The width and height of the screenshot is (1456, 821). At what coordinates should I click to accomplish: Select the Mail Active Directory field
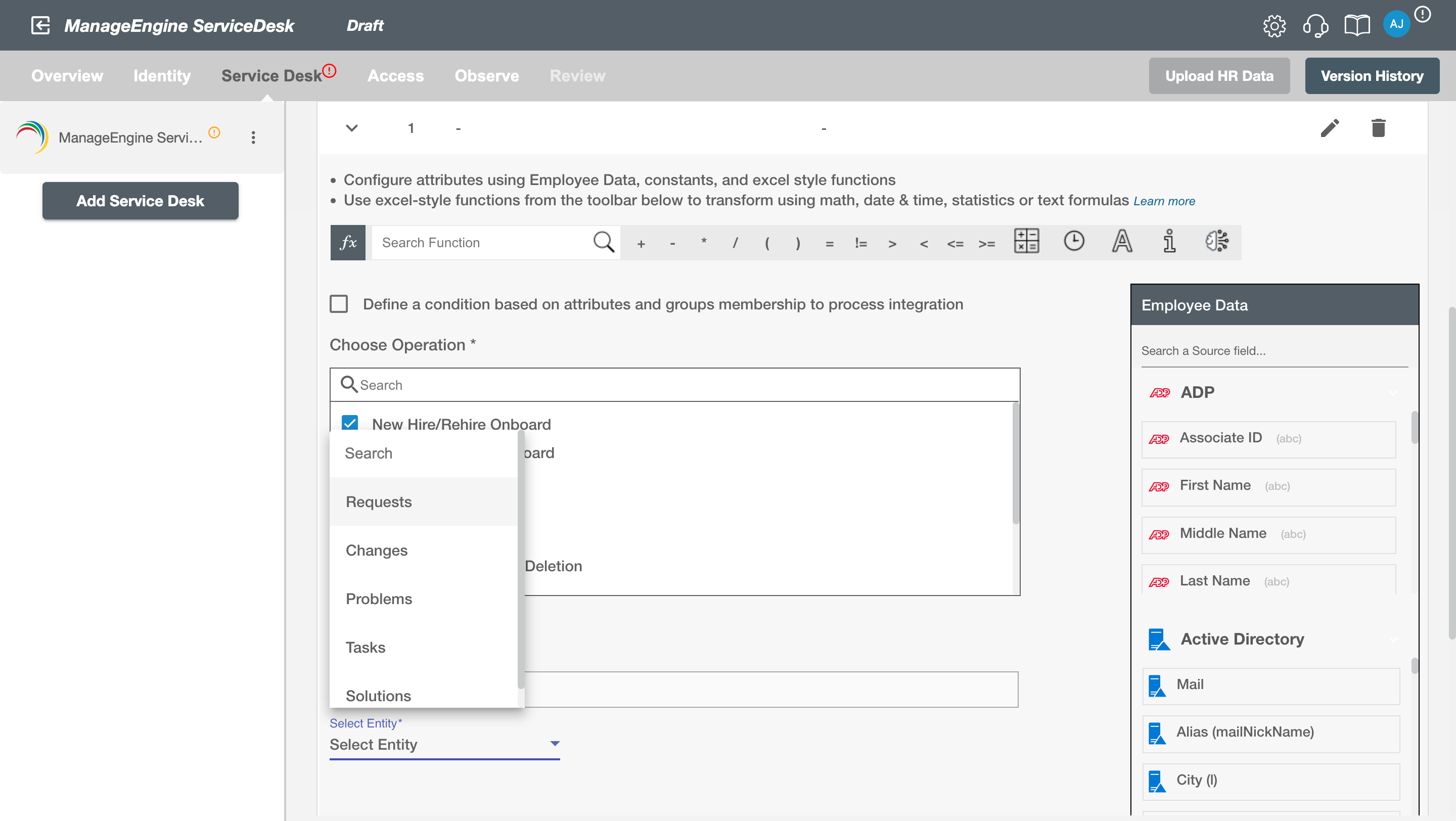click(1271, 686)
